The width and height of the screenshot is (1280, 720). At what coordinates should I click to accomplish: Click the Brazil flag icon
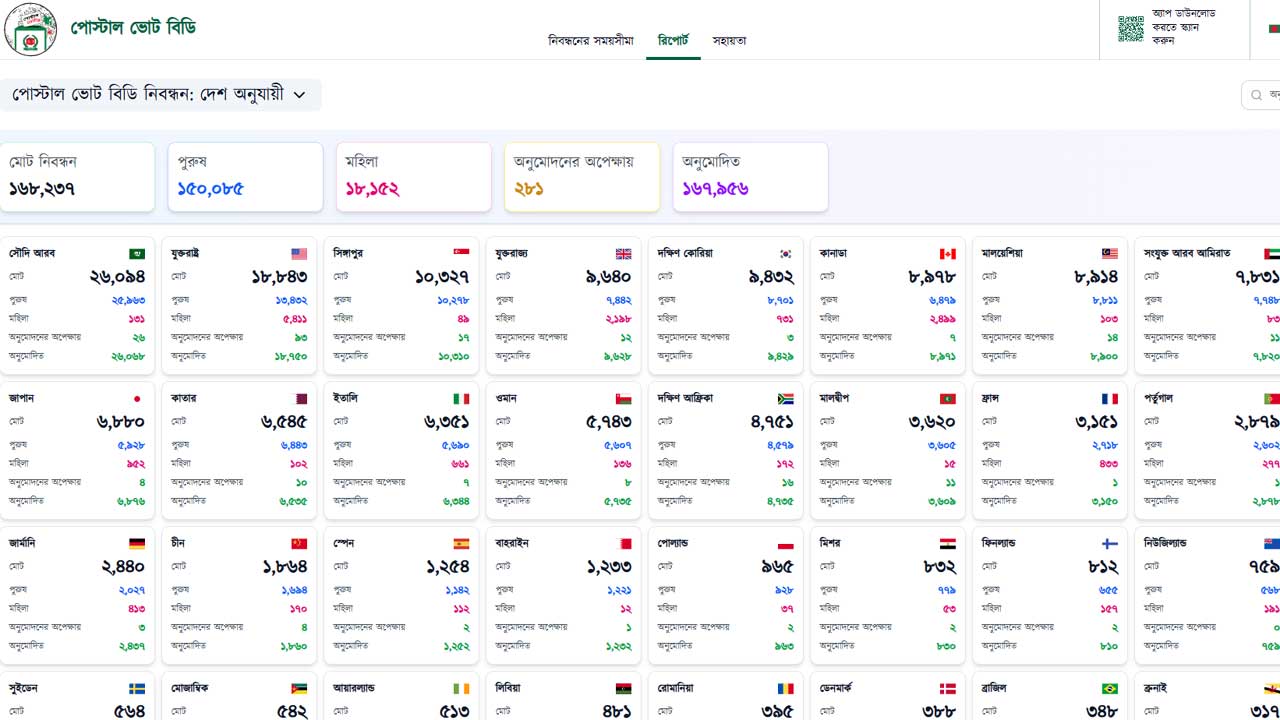(1109, 689)
